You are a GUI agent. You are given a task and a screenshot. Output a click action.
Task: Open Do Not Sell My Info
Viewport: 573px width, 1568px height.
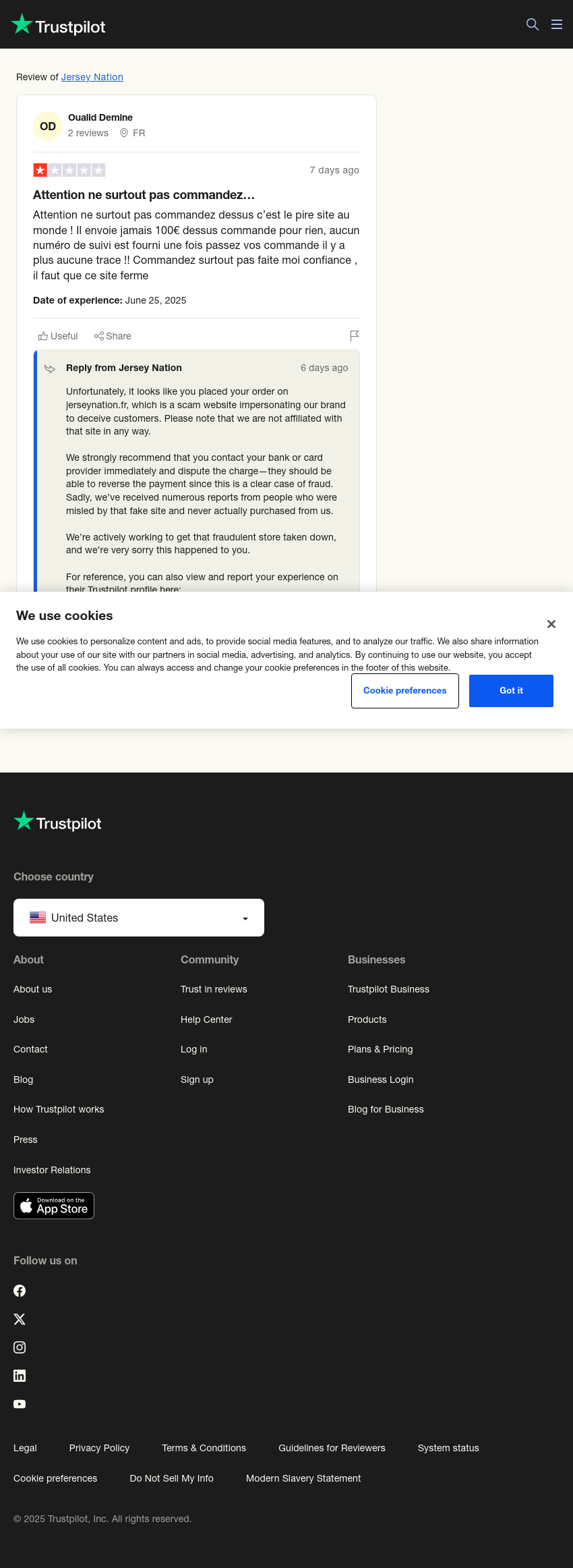click(x=171, y=1478)
